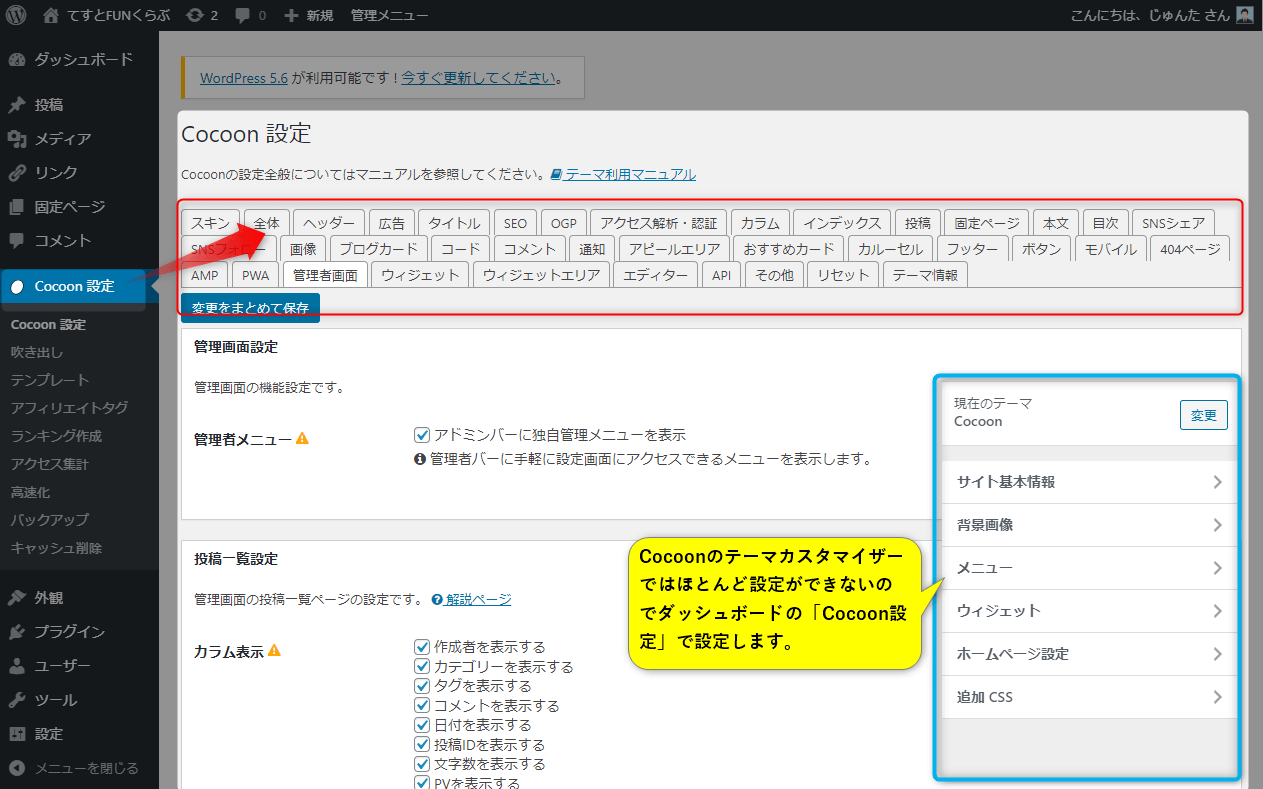Toggle 日付を表示する checkbox
The height and width of the screenshot is (789, 1263).
422,725
